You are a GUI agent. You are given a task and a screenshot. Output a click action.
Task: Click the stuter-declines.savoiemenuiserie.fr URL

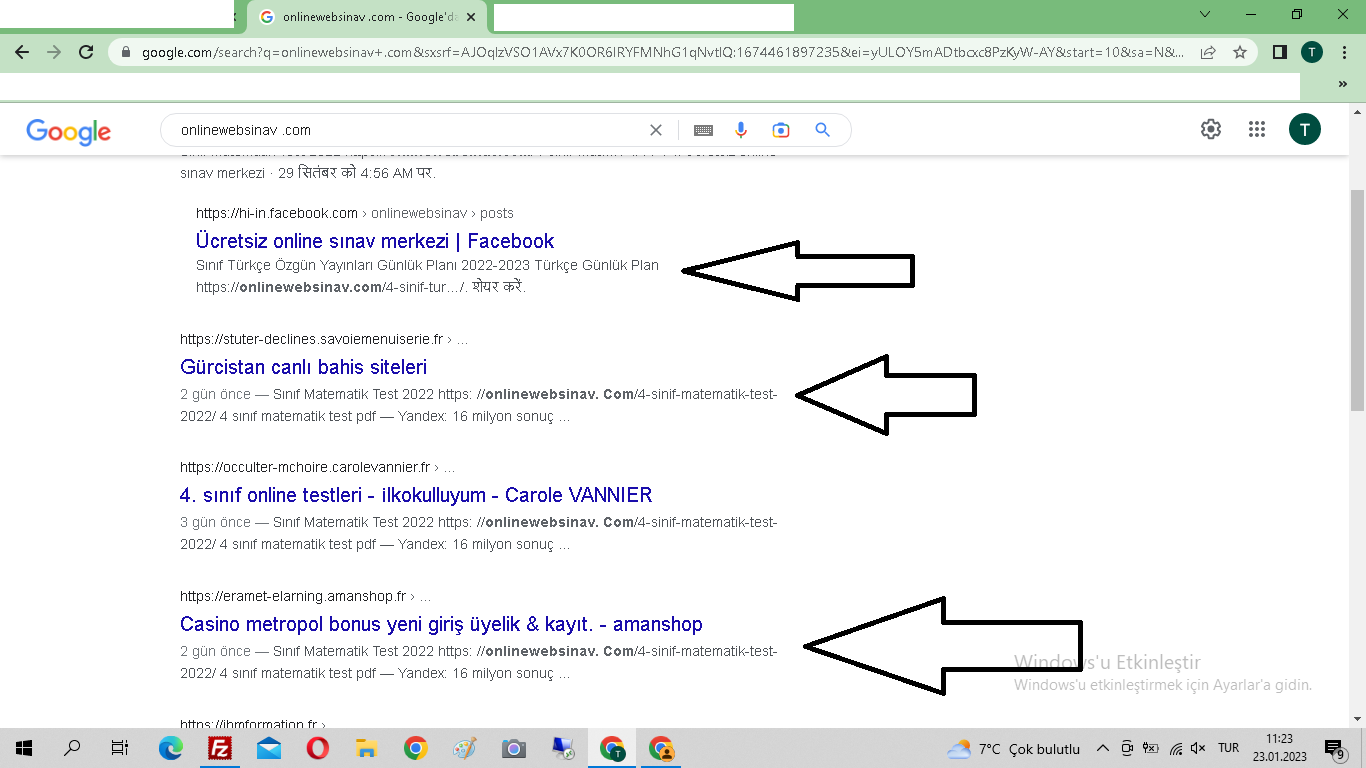click(312, 340)
